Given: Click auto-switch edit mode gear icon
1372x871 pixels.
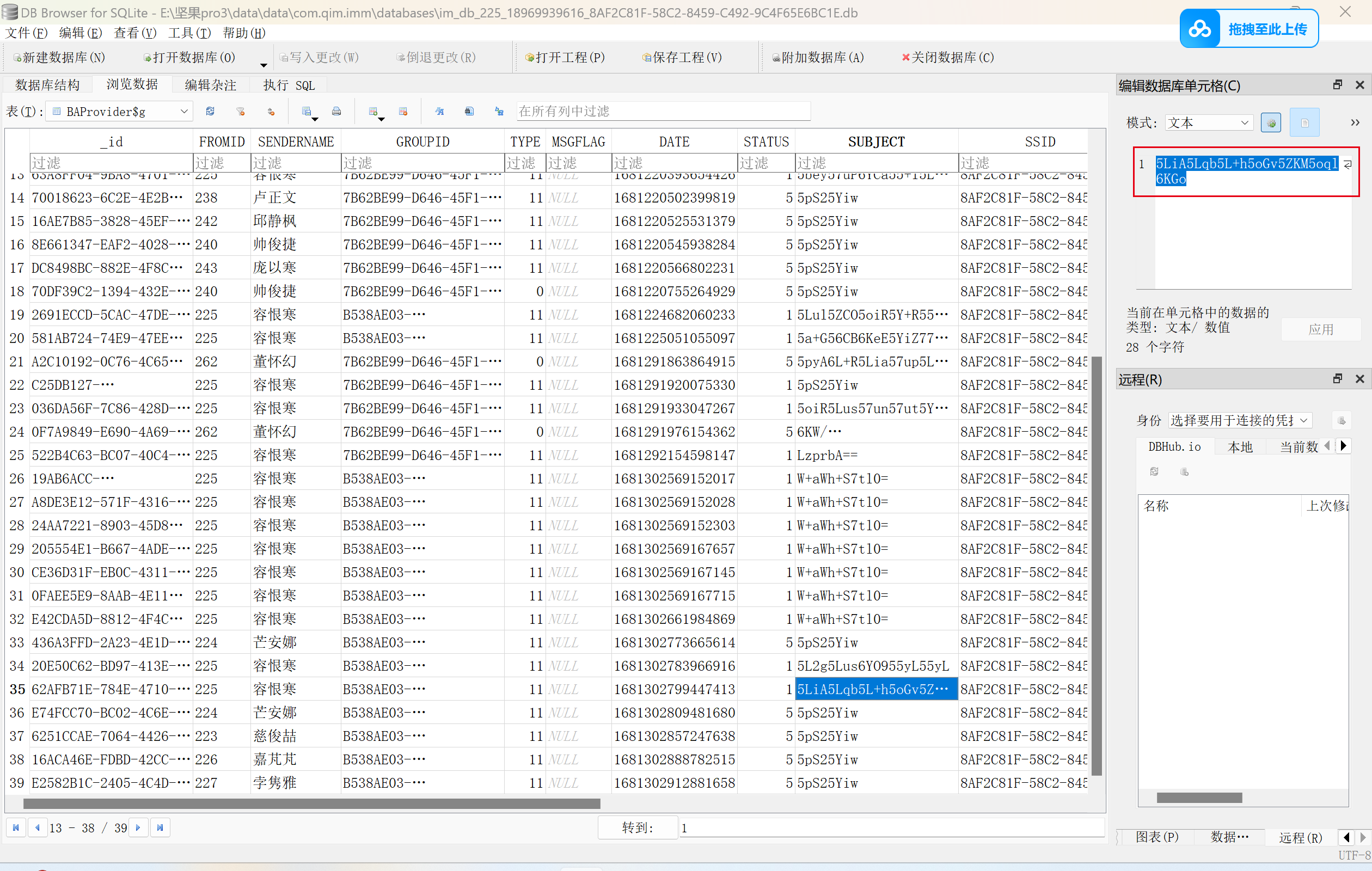Looking at the screenshot, I should tap(1271, 122).
